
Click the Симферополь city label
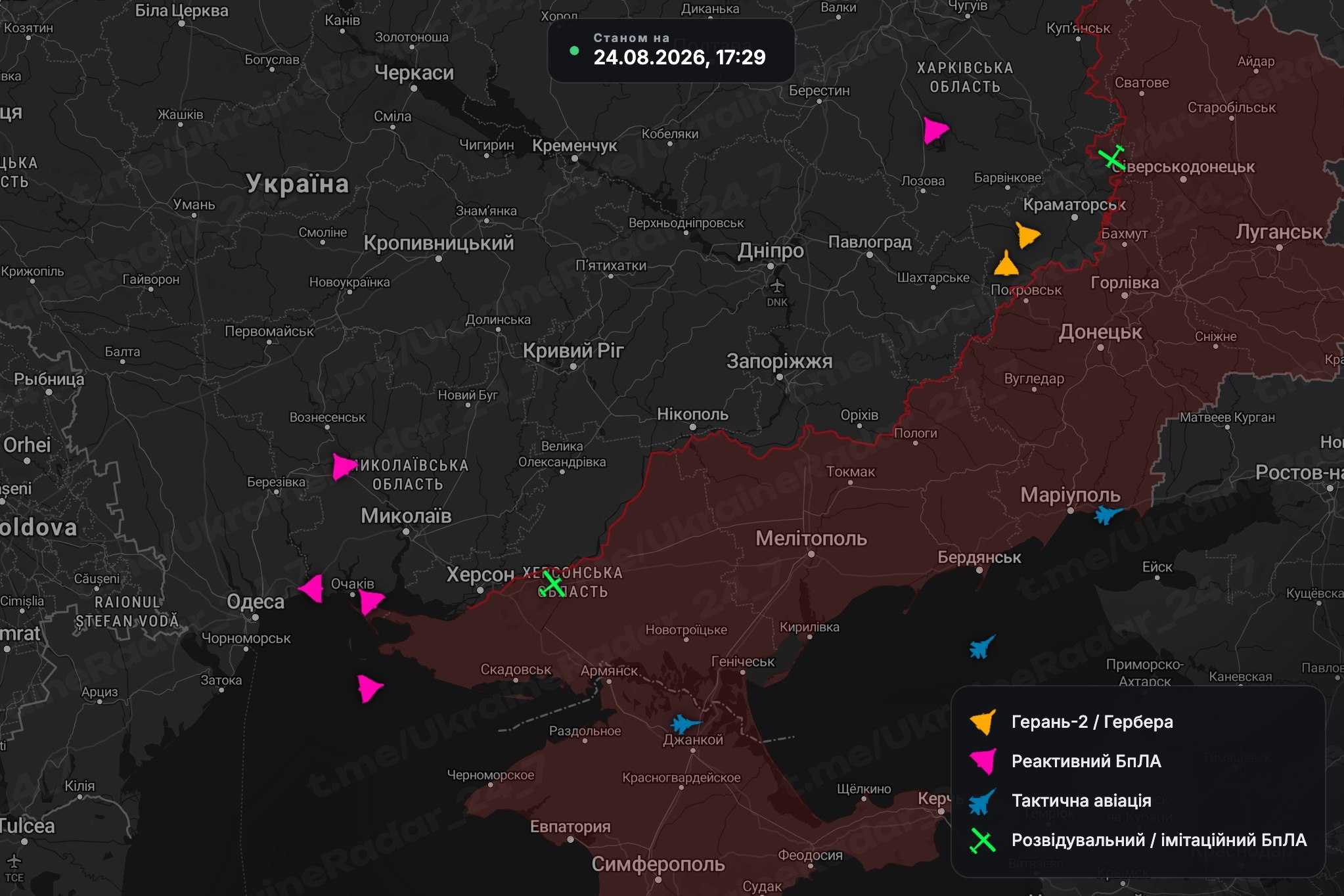point(658,864)
